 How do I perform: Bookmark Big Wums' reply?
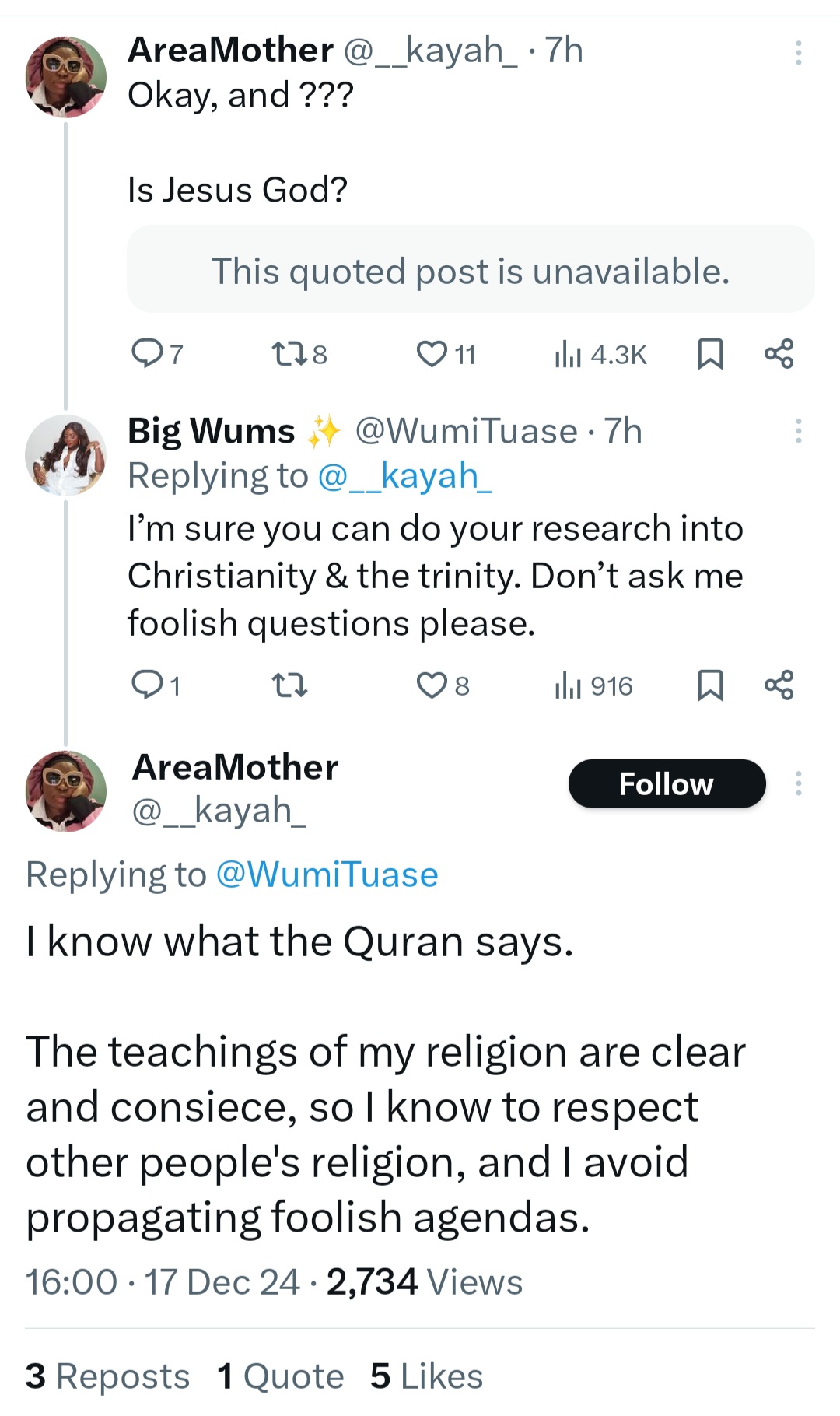pyautogui.click(x=709, y=685)
